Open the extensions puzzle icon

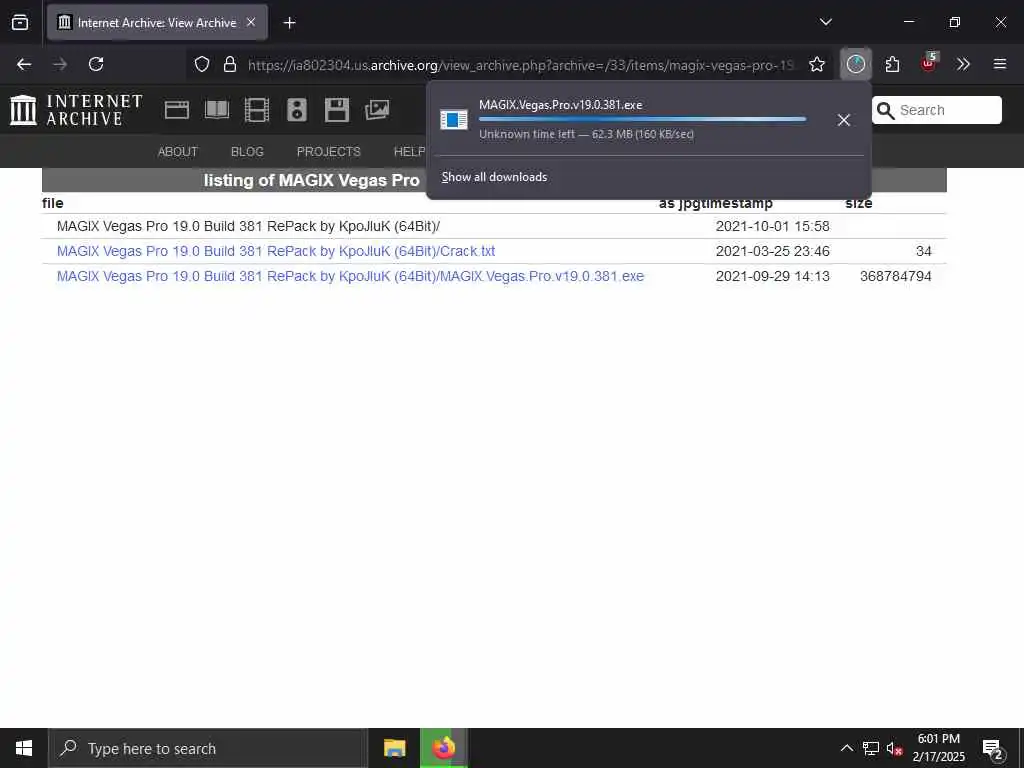click(x=892, y=64)
